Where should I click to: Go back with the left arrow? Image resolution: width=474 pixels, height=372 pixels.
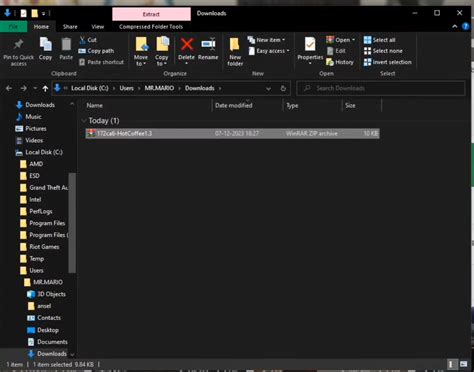pyautogui.click(x=9, y=88)
